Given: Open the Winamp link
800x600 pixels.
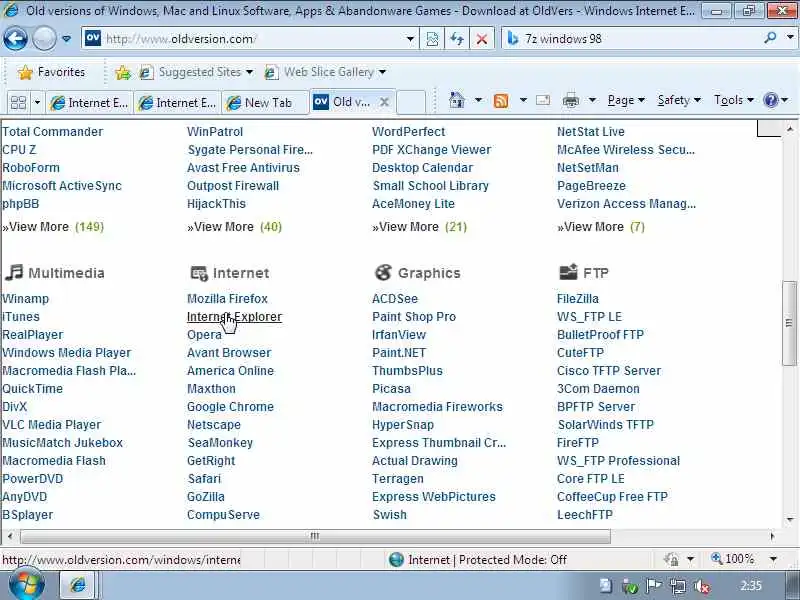Looking at the screenshot, I should [x=26, y=298].
